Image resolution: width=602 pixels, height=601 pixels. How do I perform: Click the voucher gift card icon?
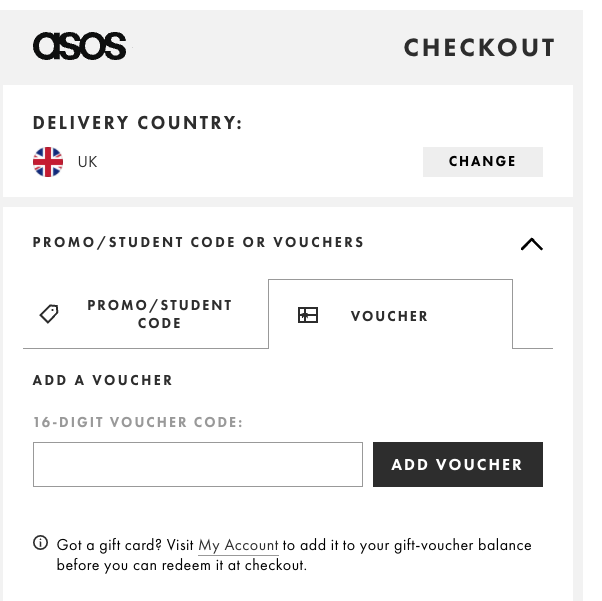coord(308,315)
